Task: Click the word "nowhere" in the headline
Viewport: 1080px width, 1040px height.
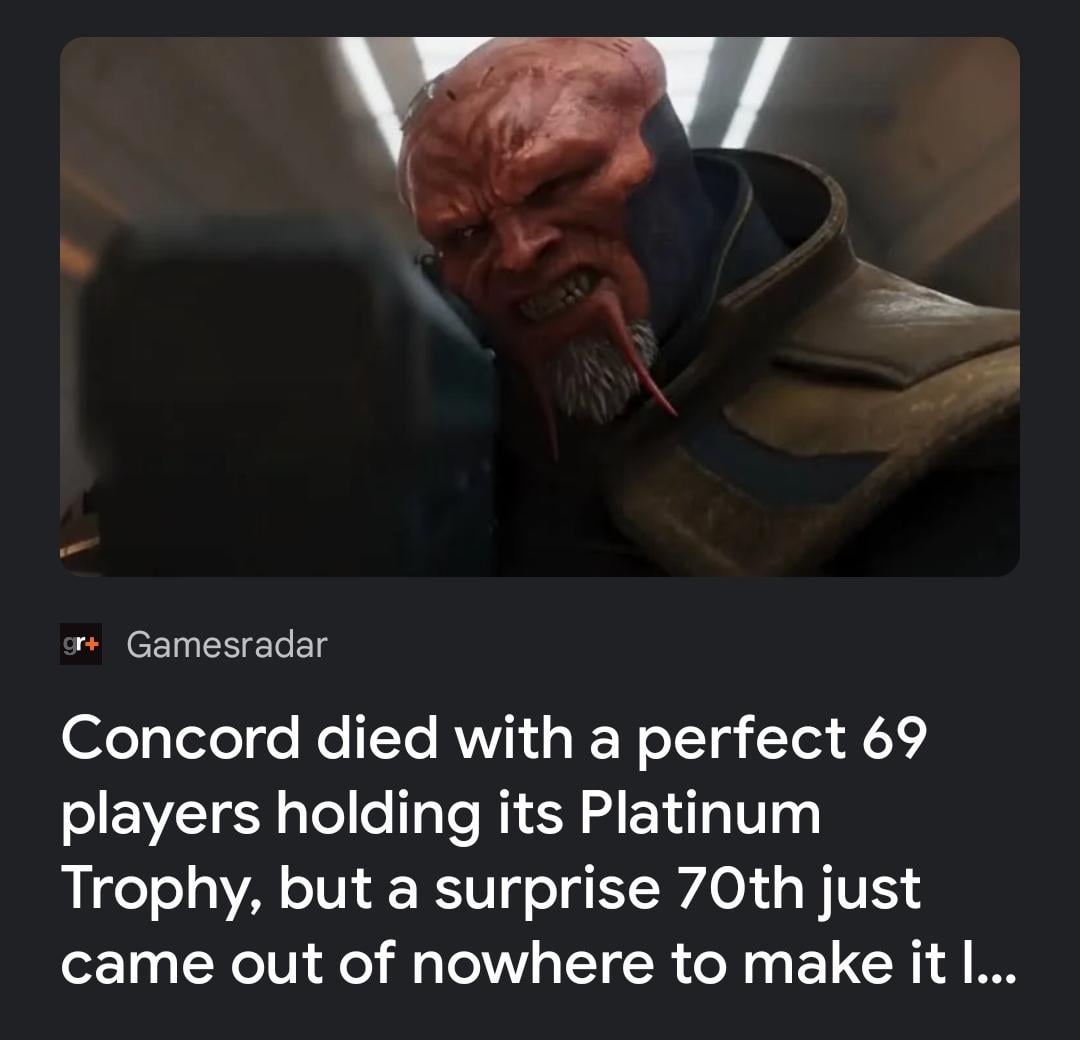Action: click(x=532, y=964)
